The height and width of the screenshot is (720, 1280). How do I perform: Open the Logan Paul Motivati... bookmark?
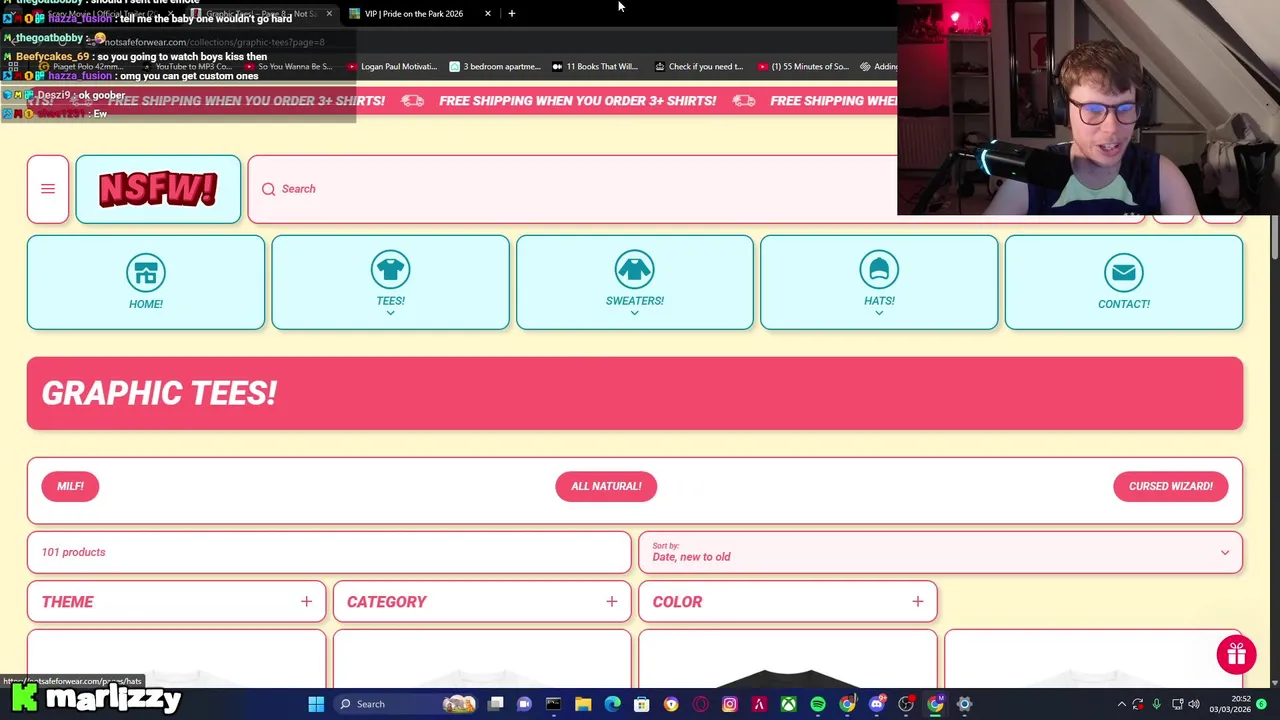[390, 67]
